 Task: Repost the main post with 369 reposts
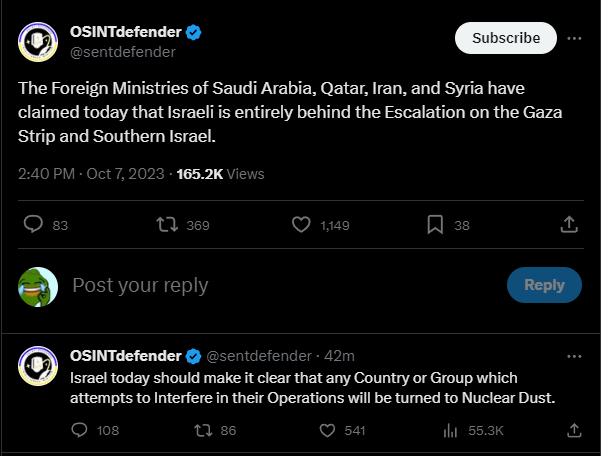tap(168, 225)
